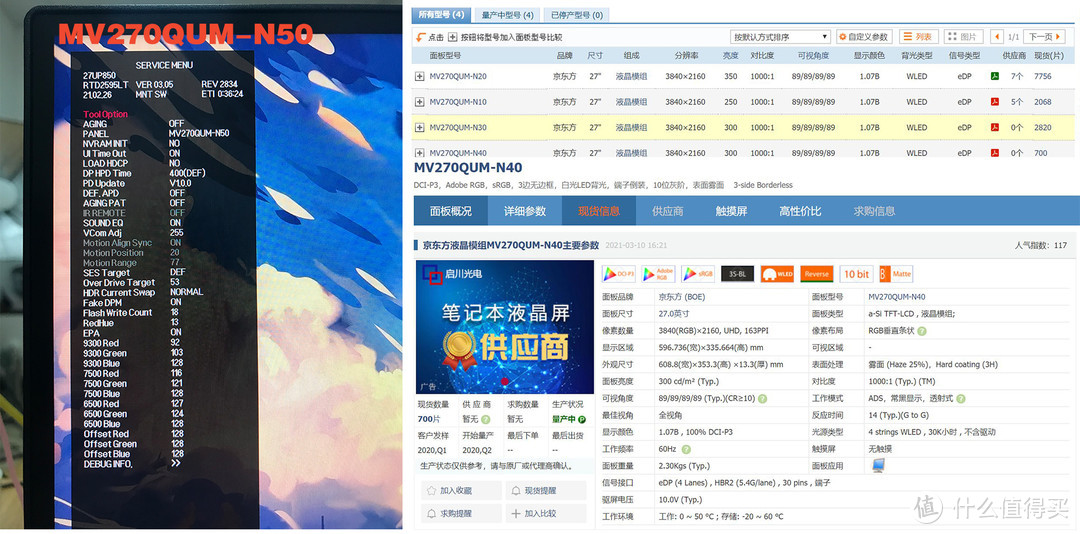Image resolution: width=1080 pixels, height=534 pixels.
Task: Switch to 图片 picture view
Action: click(x=963, y=37)
